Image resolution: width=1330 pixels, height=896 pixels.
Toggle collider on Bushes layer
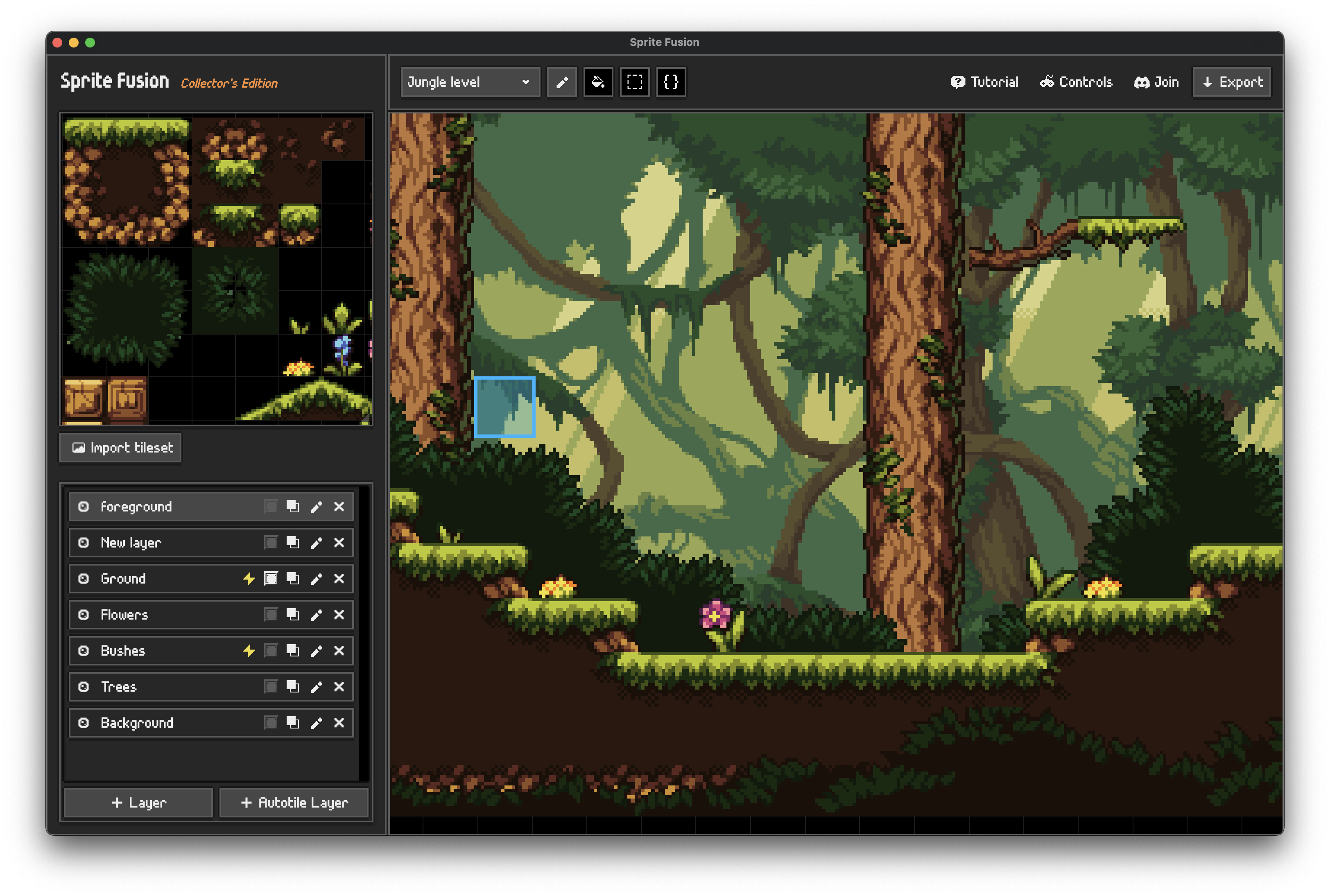point(270,651)
